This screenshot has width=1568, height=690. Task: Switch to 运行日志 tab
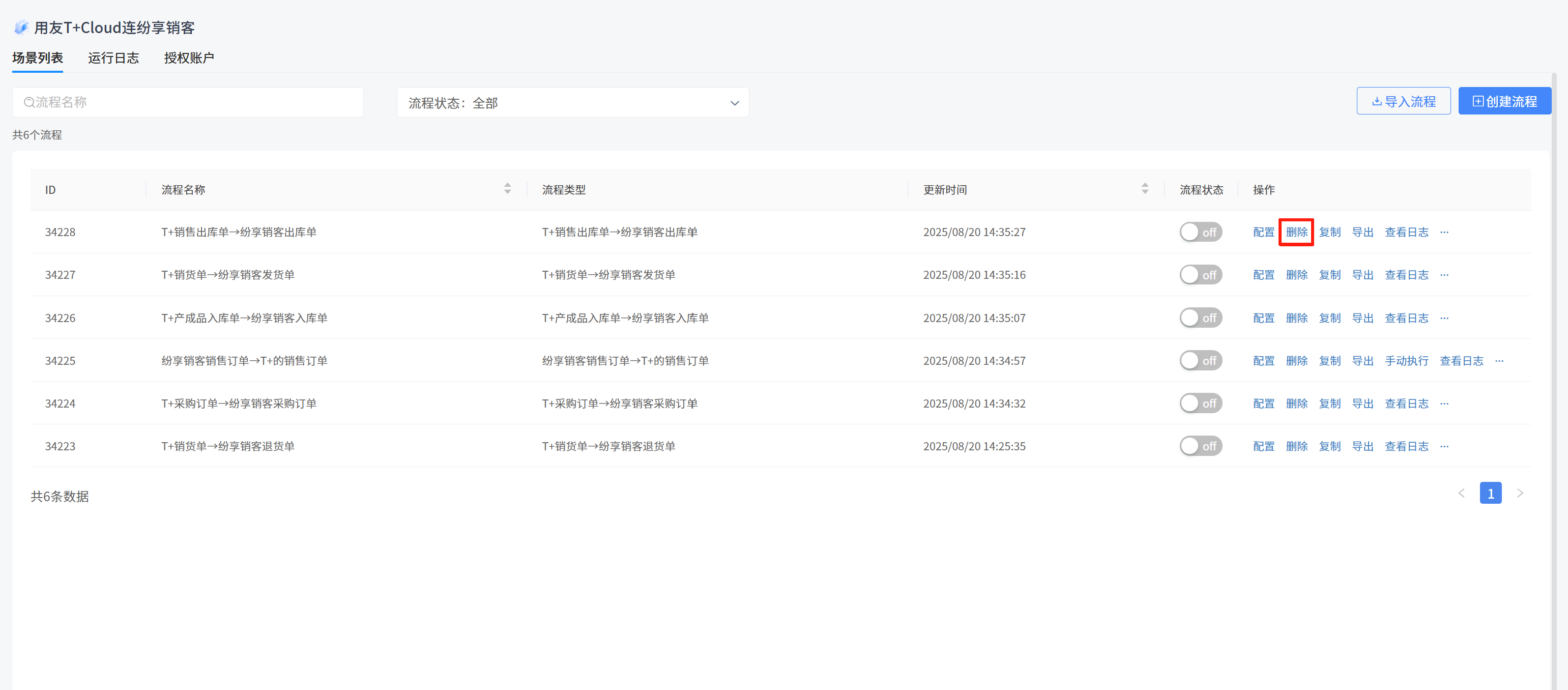coord(113,58)
